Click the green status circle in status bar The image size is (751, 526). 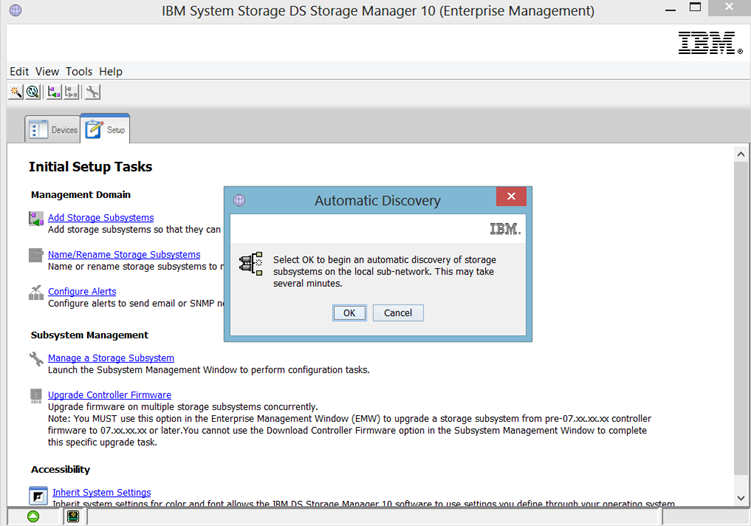pos(33,516)
